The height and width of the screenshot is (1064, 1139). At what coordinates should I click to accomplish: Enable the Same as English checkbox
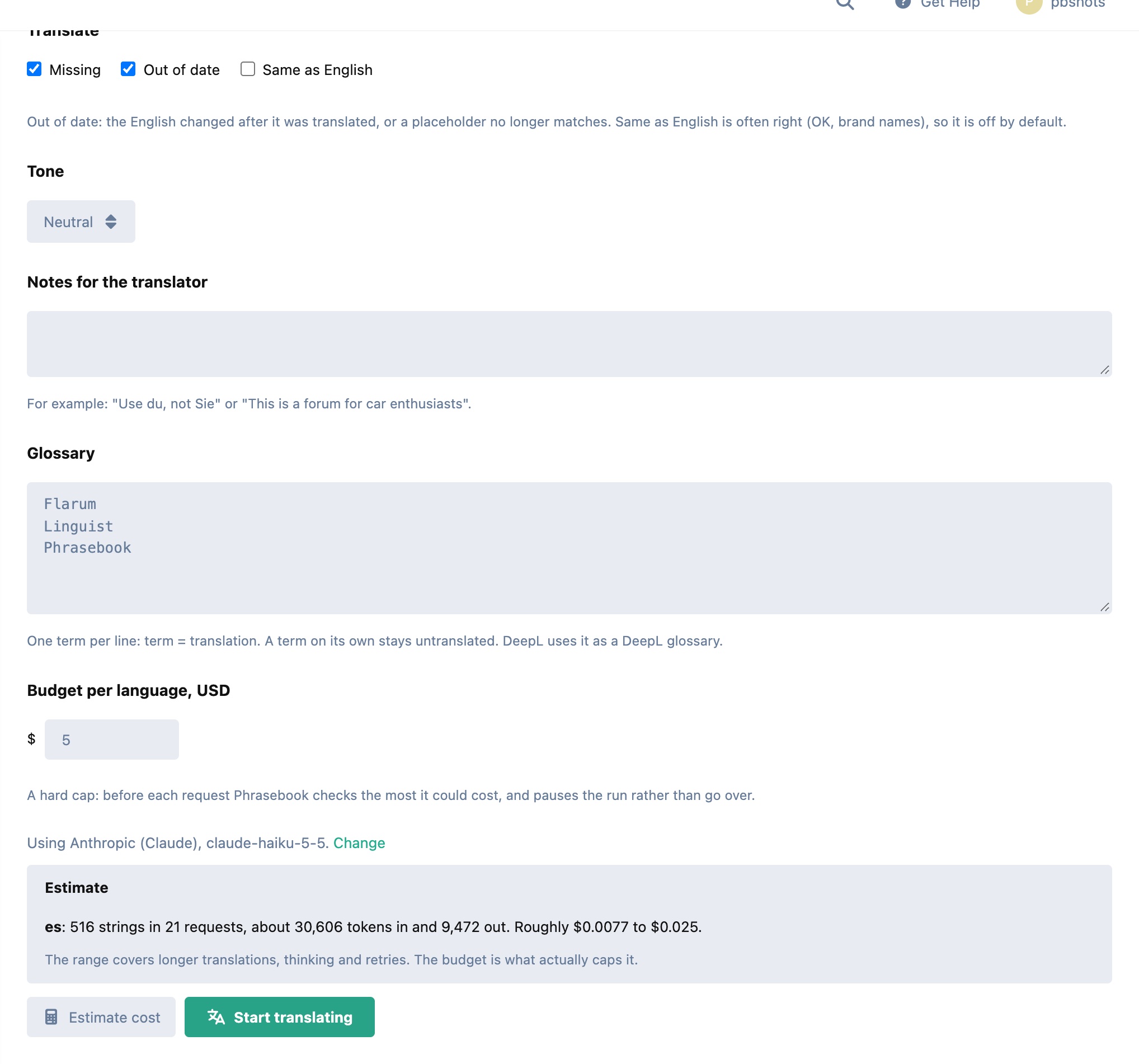[x=247, y=69]
